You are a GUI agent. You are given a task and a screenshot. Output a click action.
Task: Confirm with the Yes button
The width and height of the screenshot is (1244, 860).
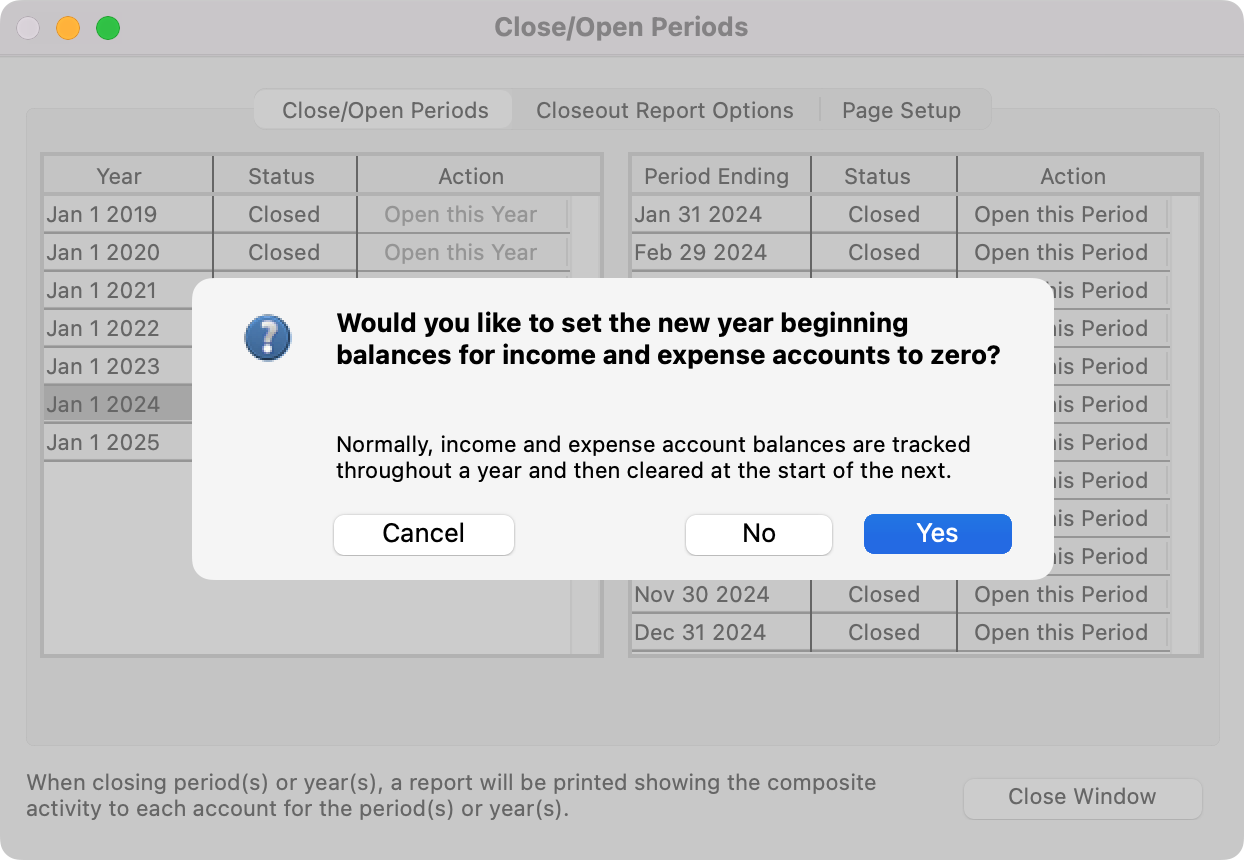(937, 534)
